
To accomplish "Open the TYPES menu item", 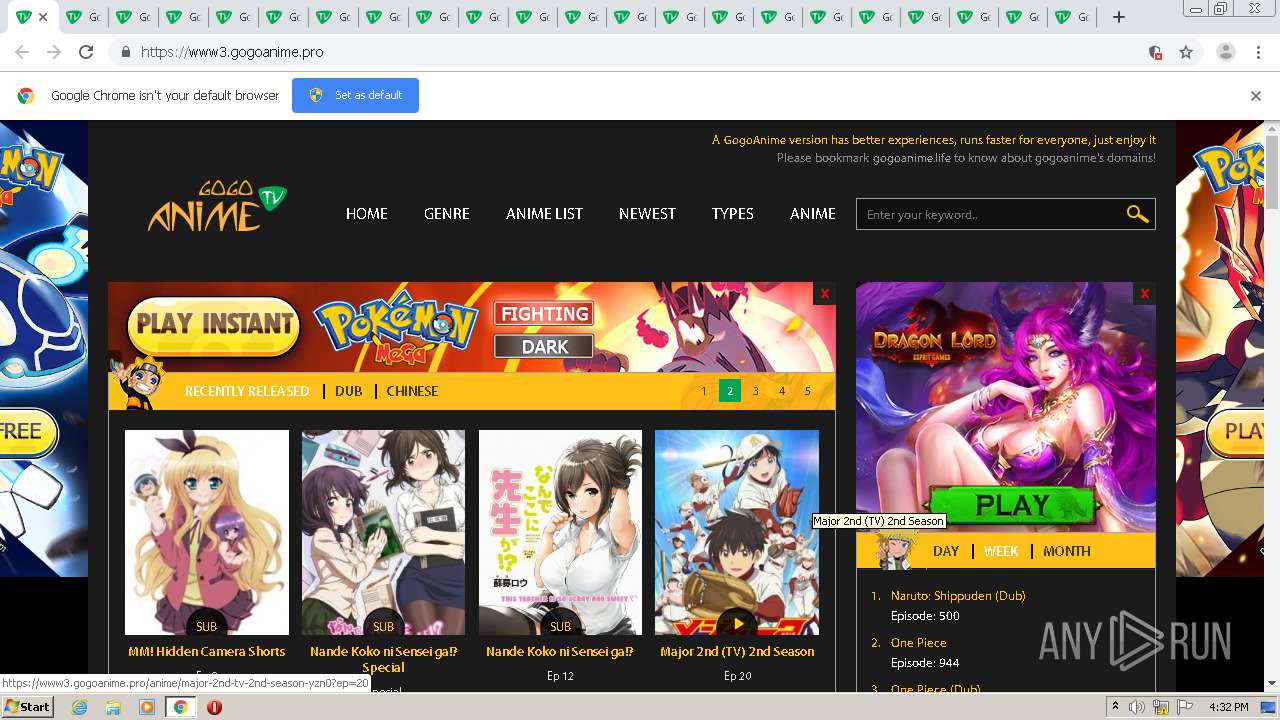I will 733,213.
